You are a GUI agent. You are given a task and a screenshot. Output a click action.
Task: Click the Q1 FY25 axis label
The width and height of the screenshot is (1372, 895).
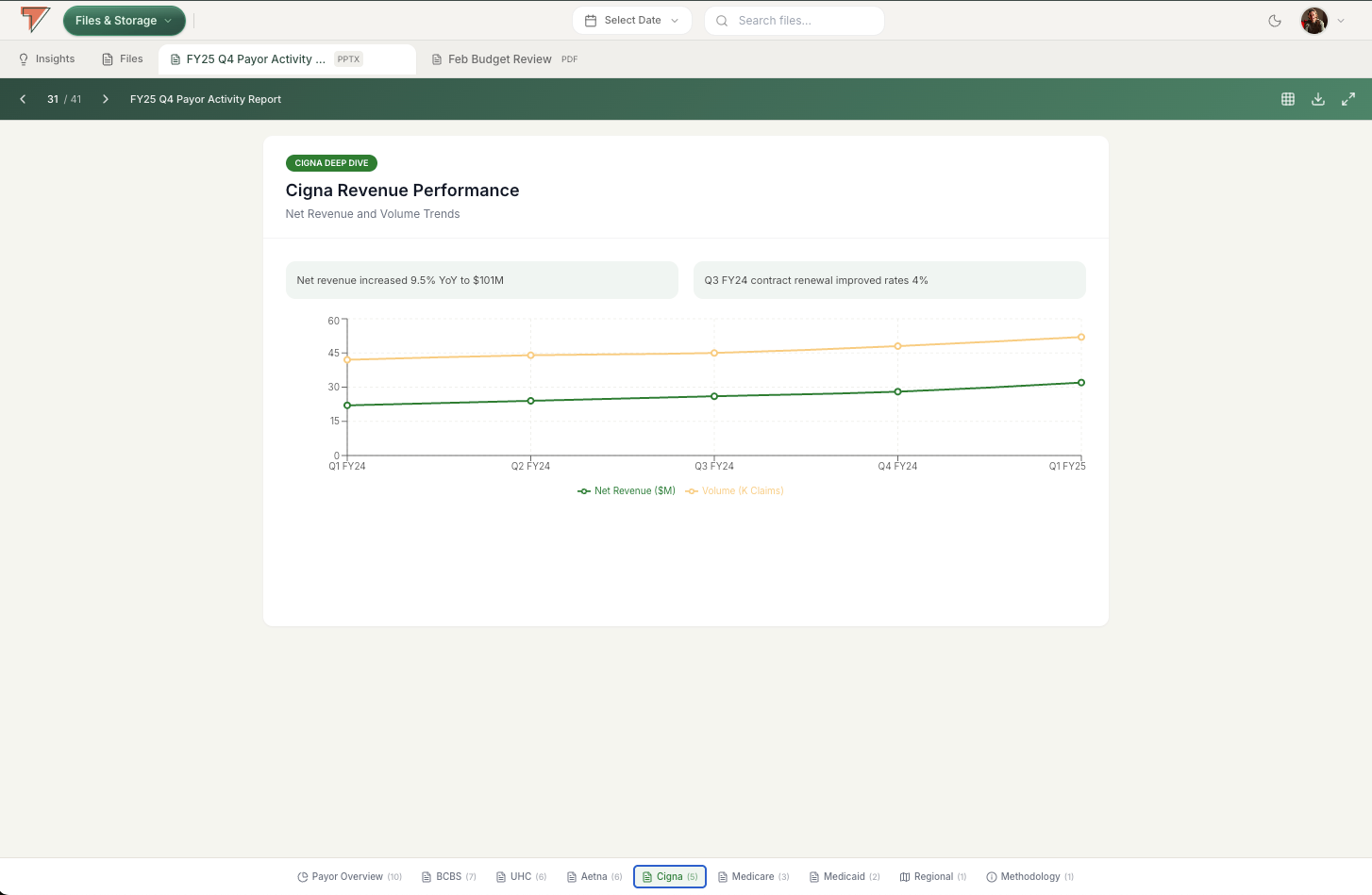tap(1067, 467)
